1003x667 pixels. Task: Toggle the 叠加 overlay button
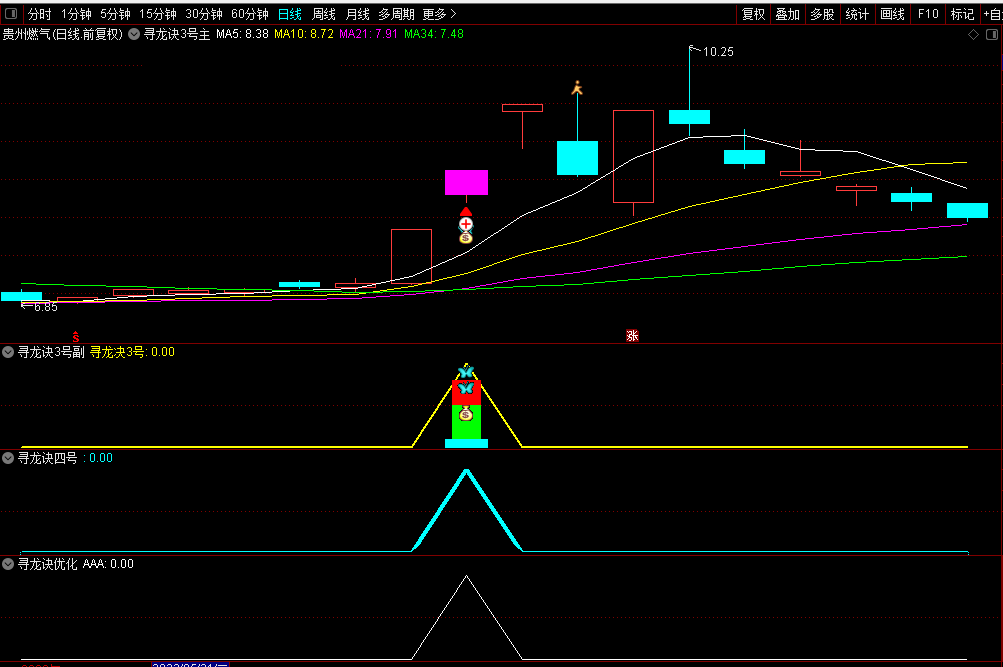point(787,14)
